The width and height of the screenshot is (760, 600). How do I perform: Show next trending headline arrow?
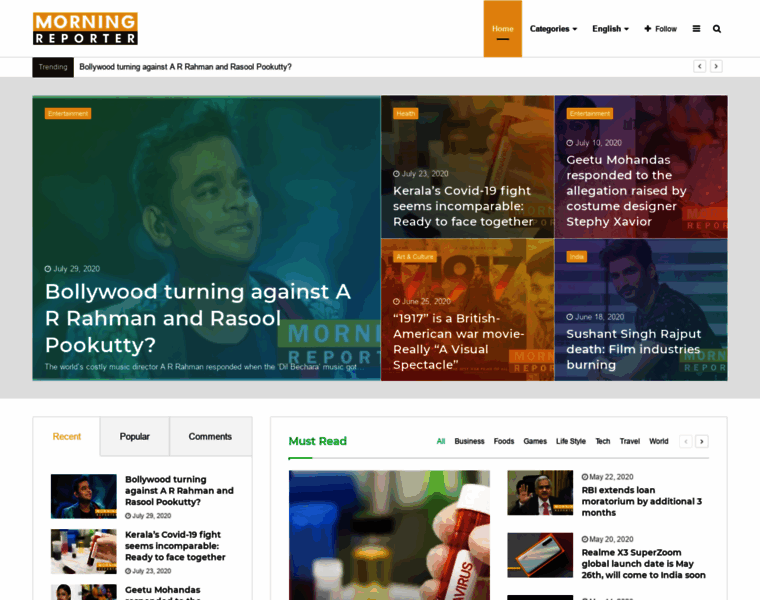716,66
